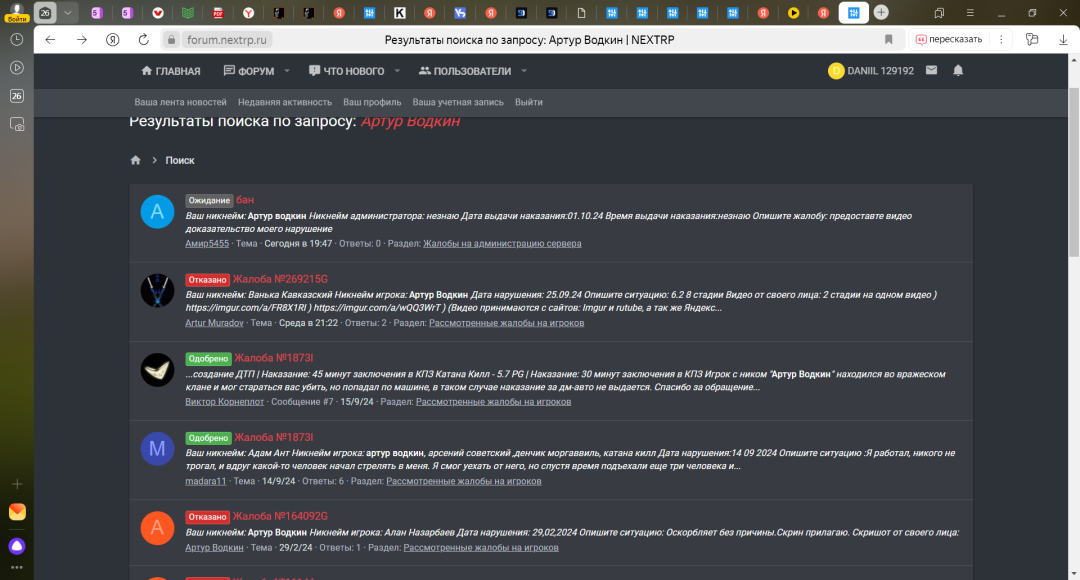This screenshot has width=1080, height=580.
Task: Click the address bar URL forum.nextrp.ru
Action: (x=227, y=40)
